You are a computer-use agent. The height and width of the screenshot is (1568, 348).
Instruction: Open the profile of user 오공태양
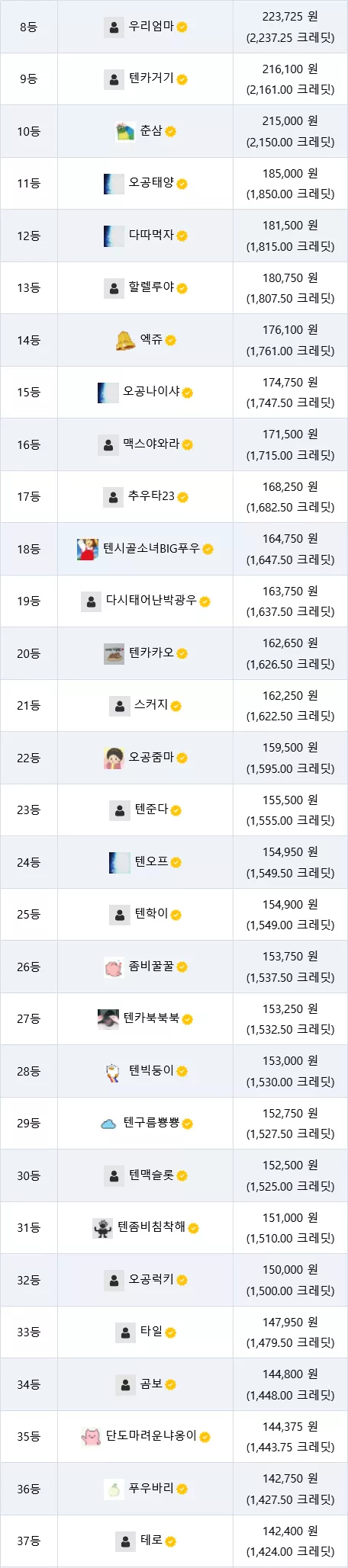coord(151,183)
